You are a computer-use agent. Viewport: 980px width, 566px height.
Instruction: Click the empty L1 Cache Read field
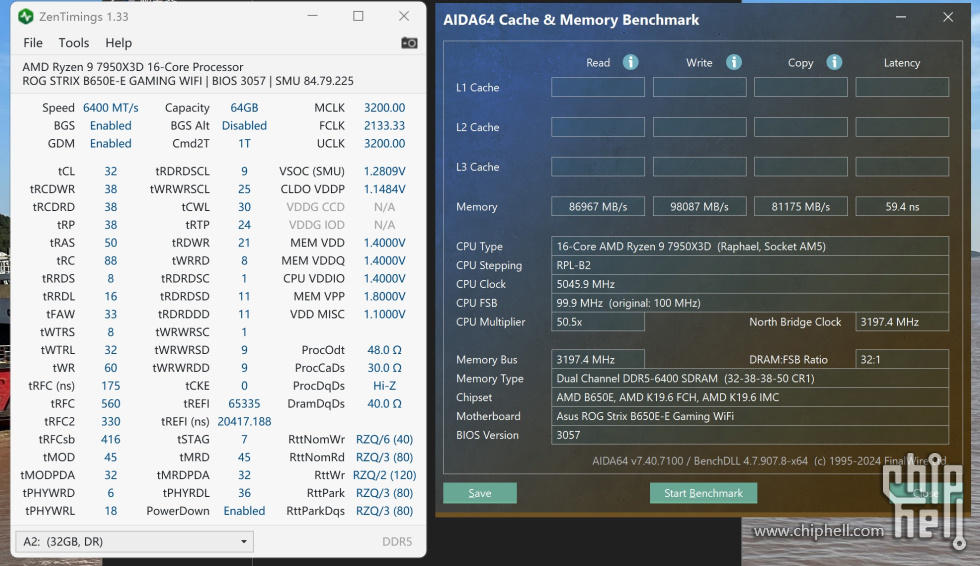tap(598, 87)
